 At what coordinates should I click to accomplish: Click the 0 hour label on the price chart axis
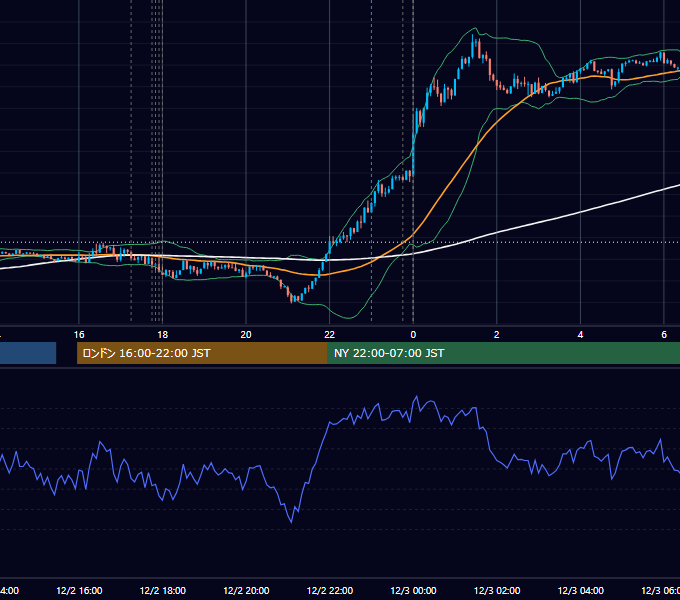pos(413,335)
